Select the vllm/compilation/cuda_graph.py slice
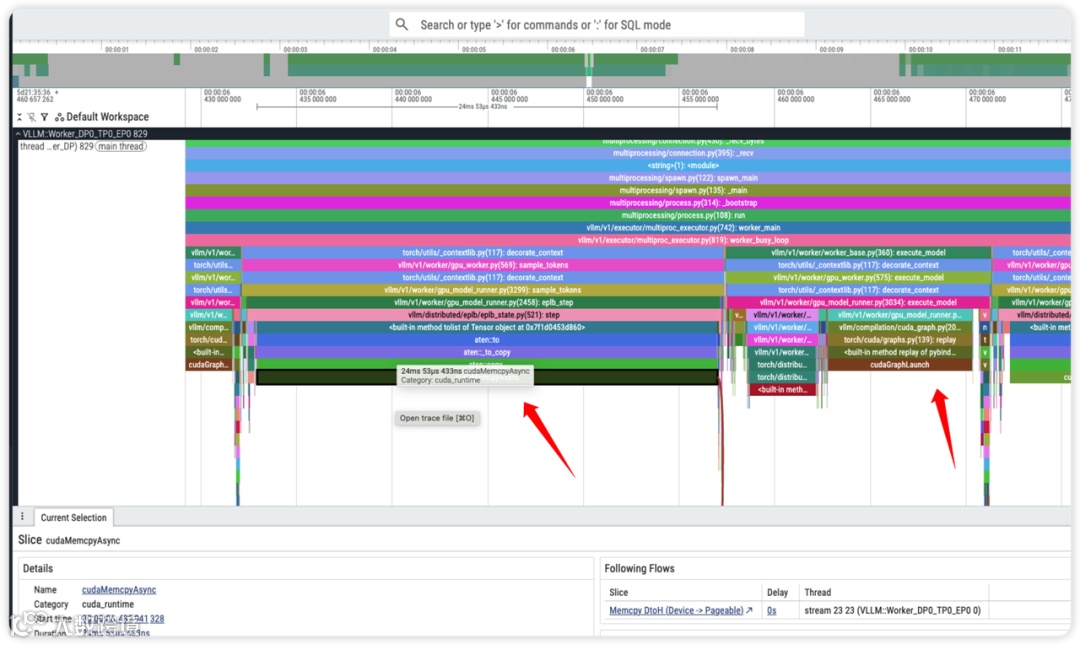The height and width of the screenshot is (645, 1080). click(x=900, y=327)
